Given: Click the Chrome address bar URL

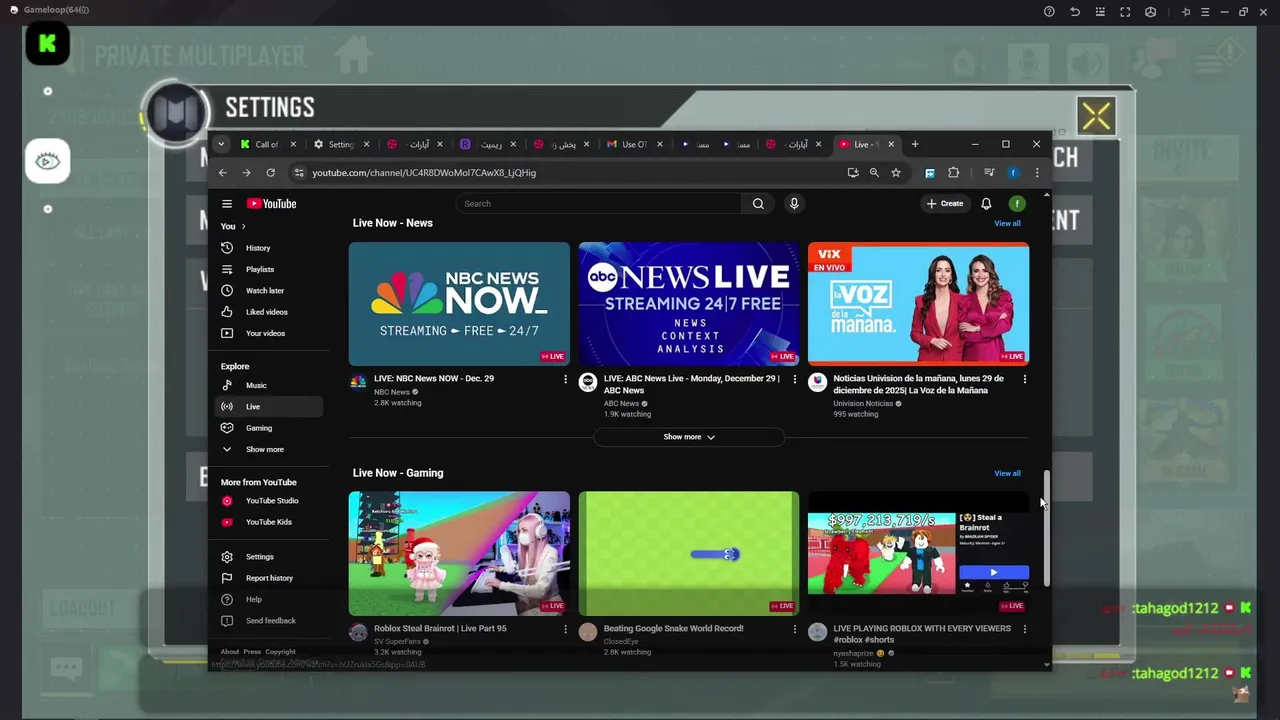Looking at the screenshot, I should click(x=424, y=173).
